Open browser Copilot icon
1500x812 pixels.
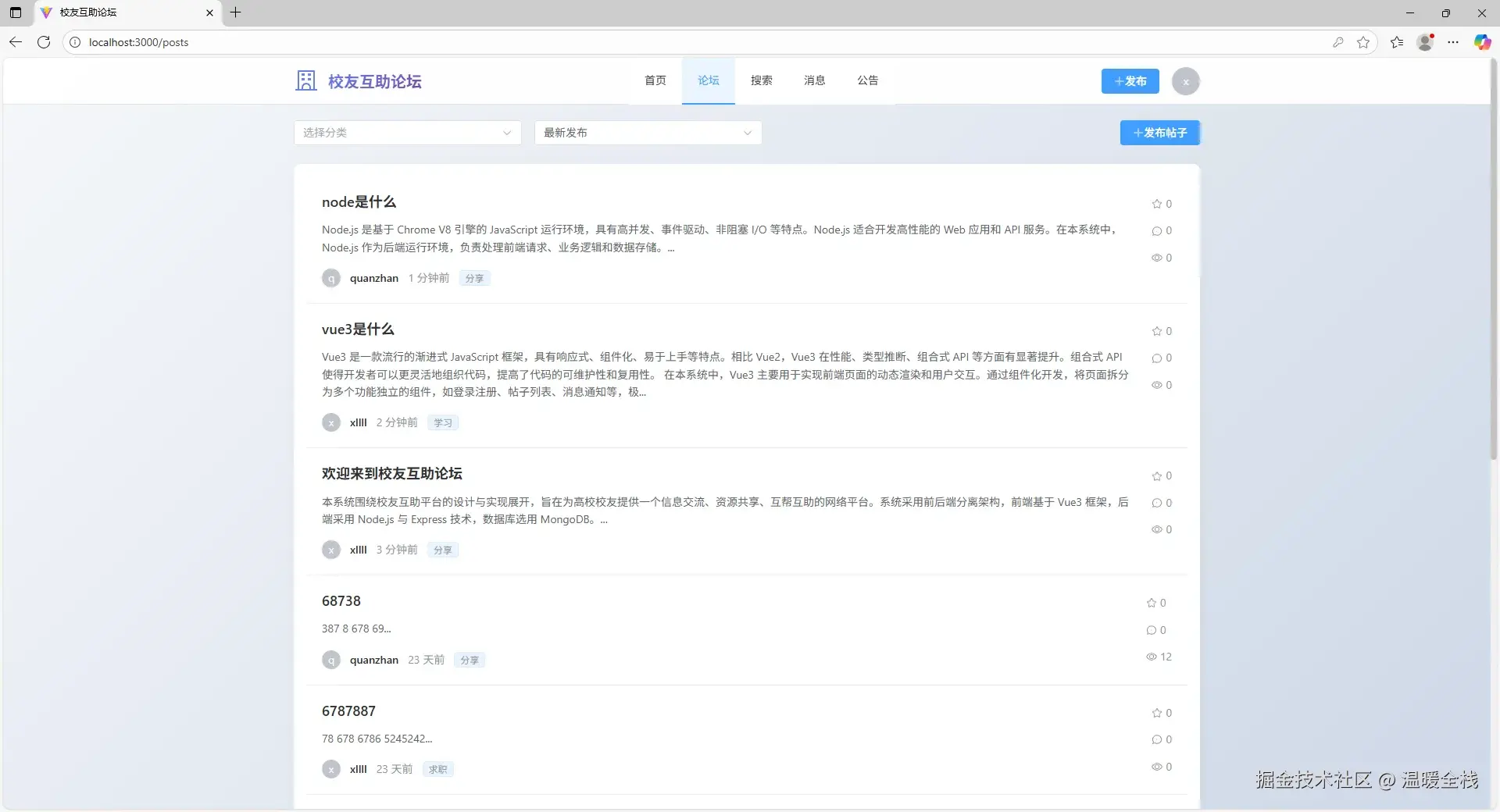click(x=1482, y=42)
